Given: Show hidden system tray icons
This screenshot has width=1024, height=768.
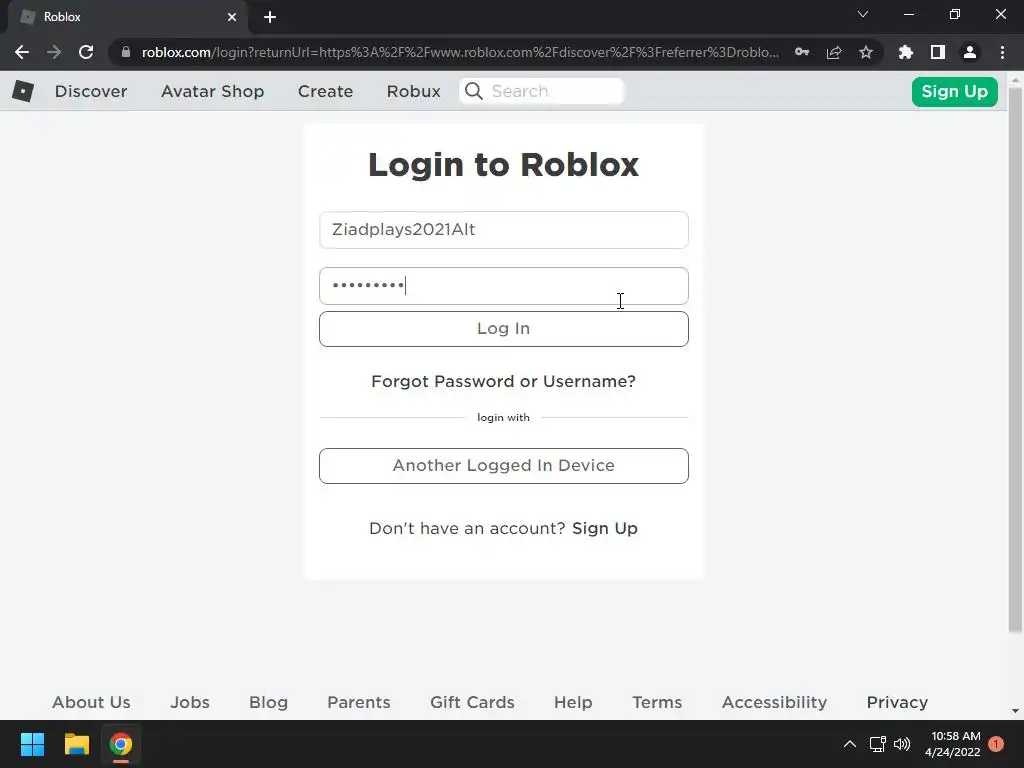Looking at the screenshot, I should point(850,744).
